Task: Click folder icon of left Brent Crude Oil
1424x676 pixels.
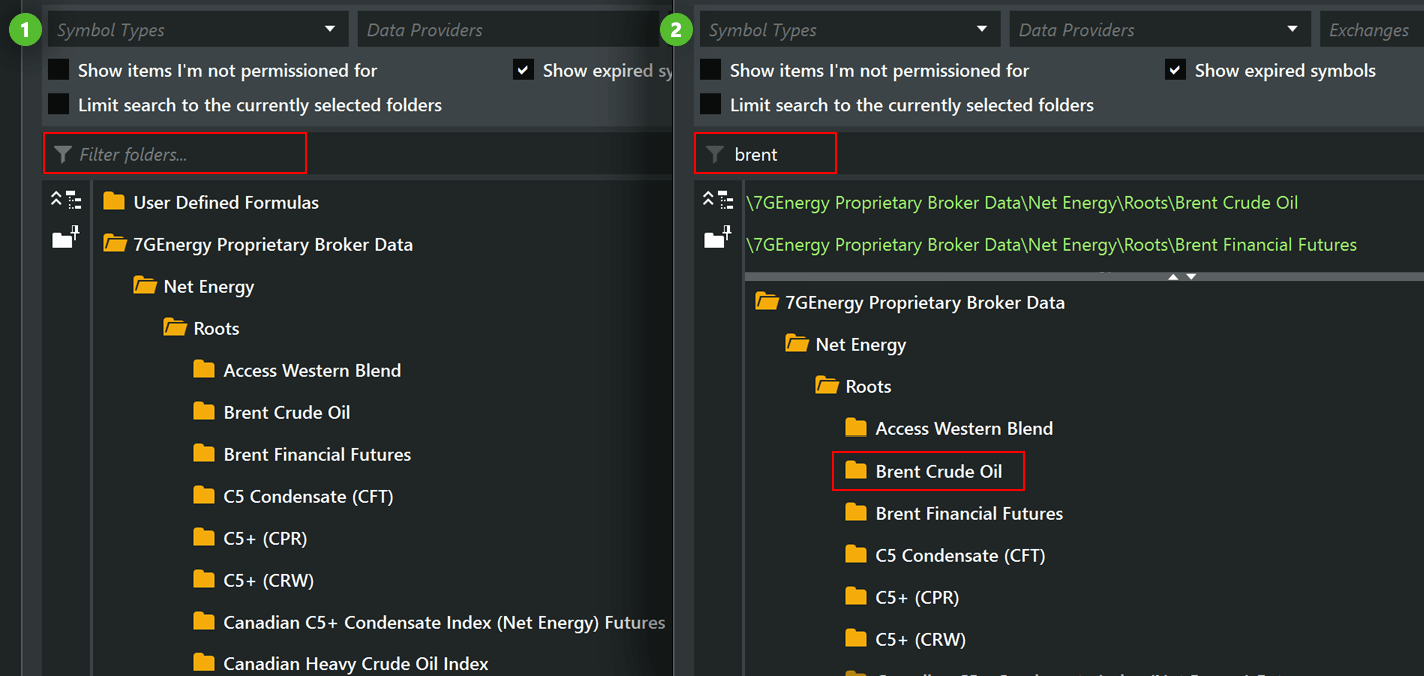Action: pyautogui.click(x=204, y=412)
